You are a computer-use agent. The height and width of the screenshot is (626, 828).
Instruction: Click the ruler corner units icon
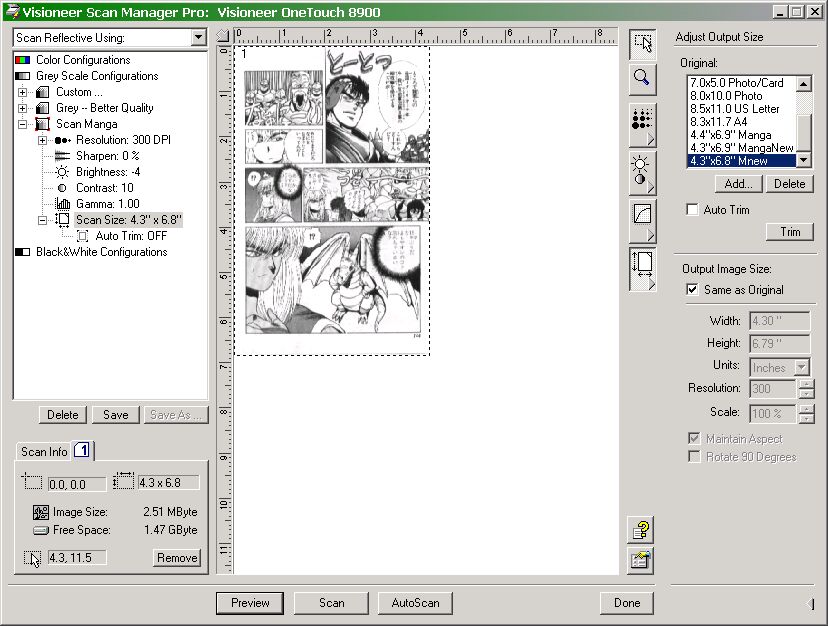pyautogui.click(x=223, y=36)
